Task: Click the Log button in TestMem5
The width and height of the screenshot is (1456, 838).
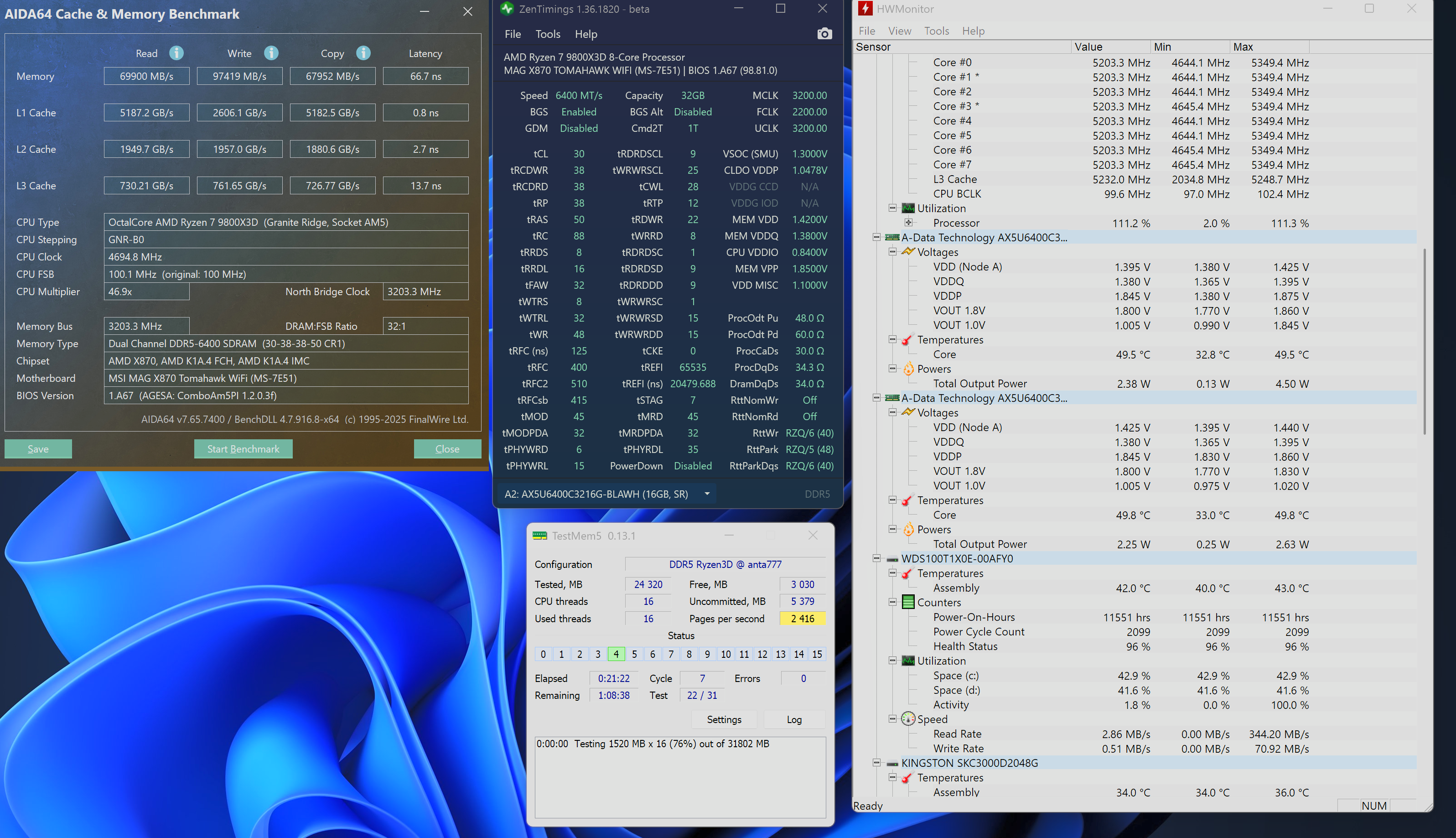Action: 794,719
